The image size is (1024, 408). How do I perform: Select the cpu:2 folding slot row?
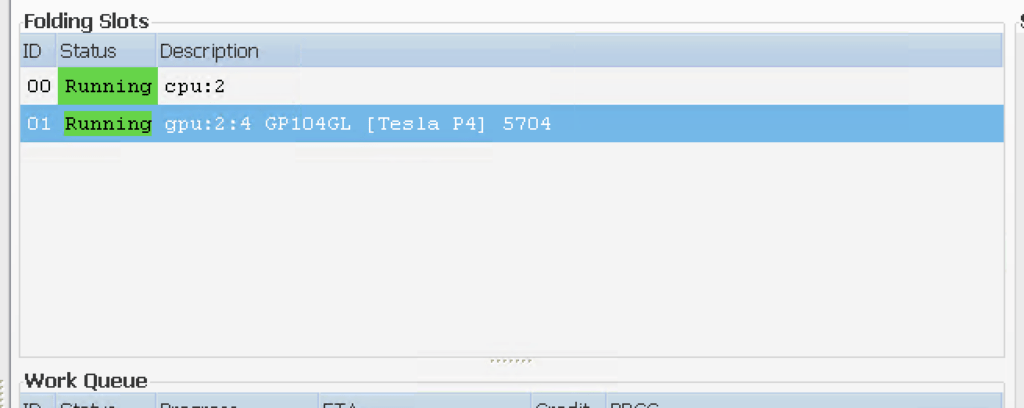pyautogui.click(x=511, y=86)
